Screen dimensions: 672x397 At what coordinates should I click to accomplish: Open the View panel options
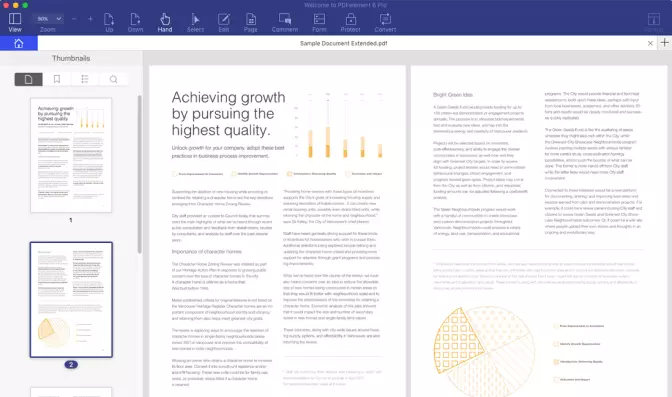(15, 22)
